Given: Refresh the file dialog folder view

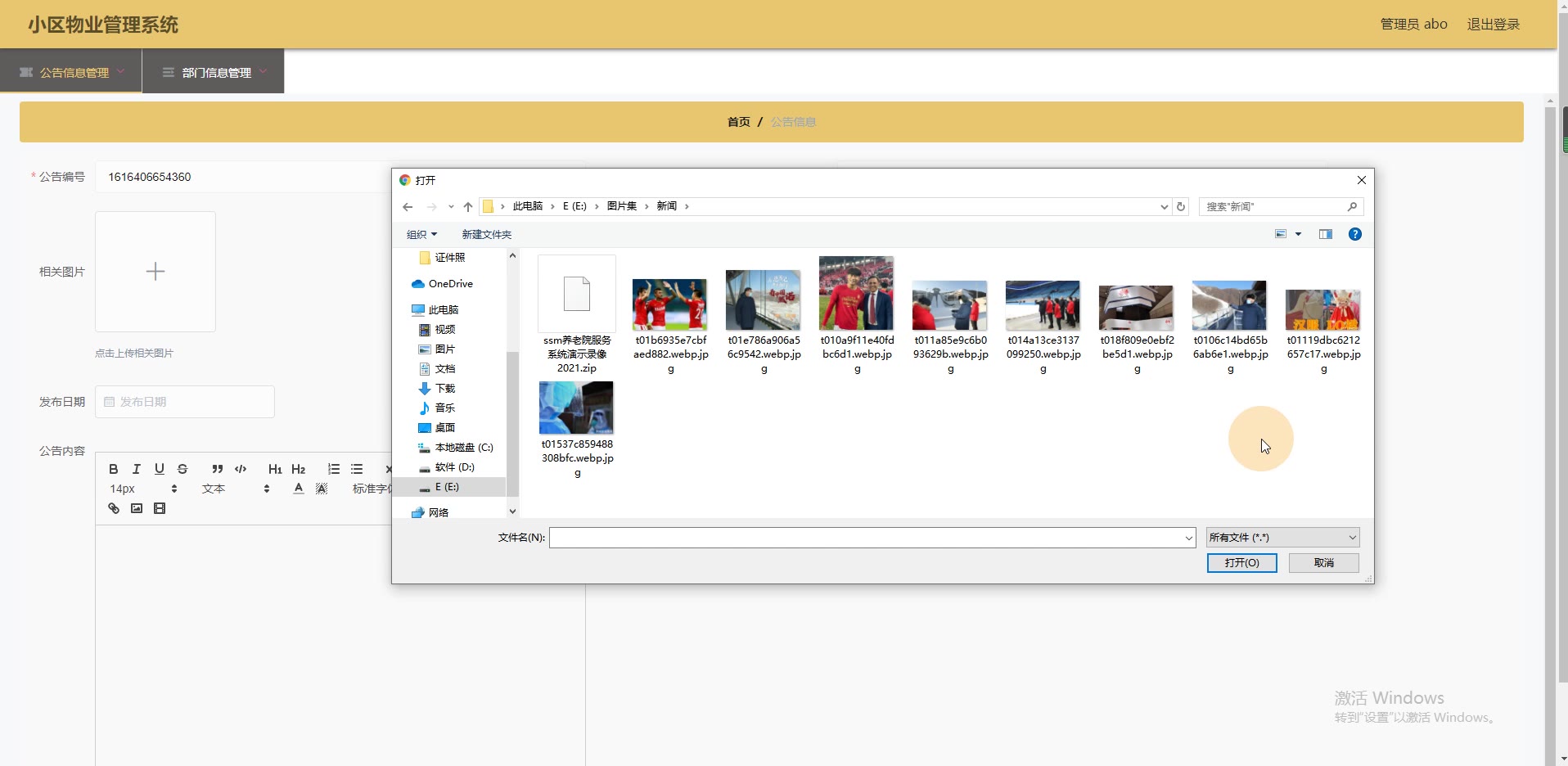Looking at the screenshot, I should pos(1181,206).
